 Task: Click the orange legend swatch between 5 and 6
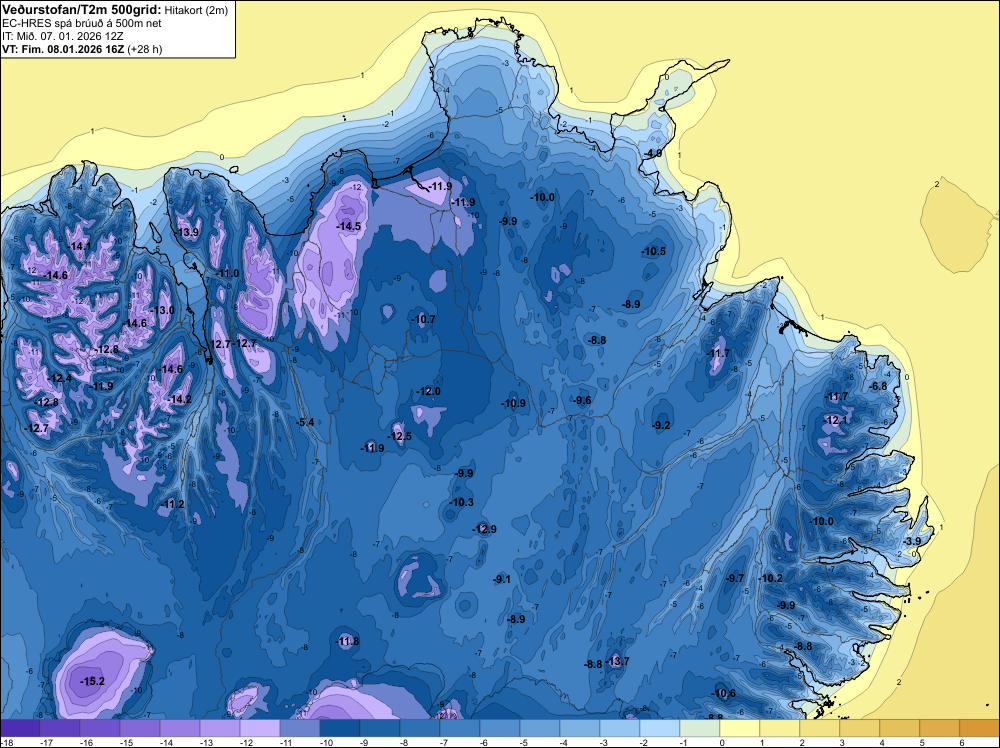click(x=940, y=728)
